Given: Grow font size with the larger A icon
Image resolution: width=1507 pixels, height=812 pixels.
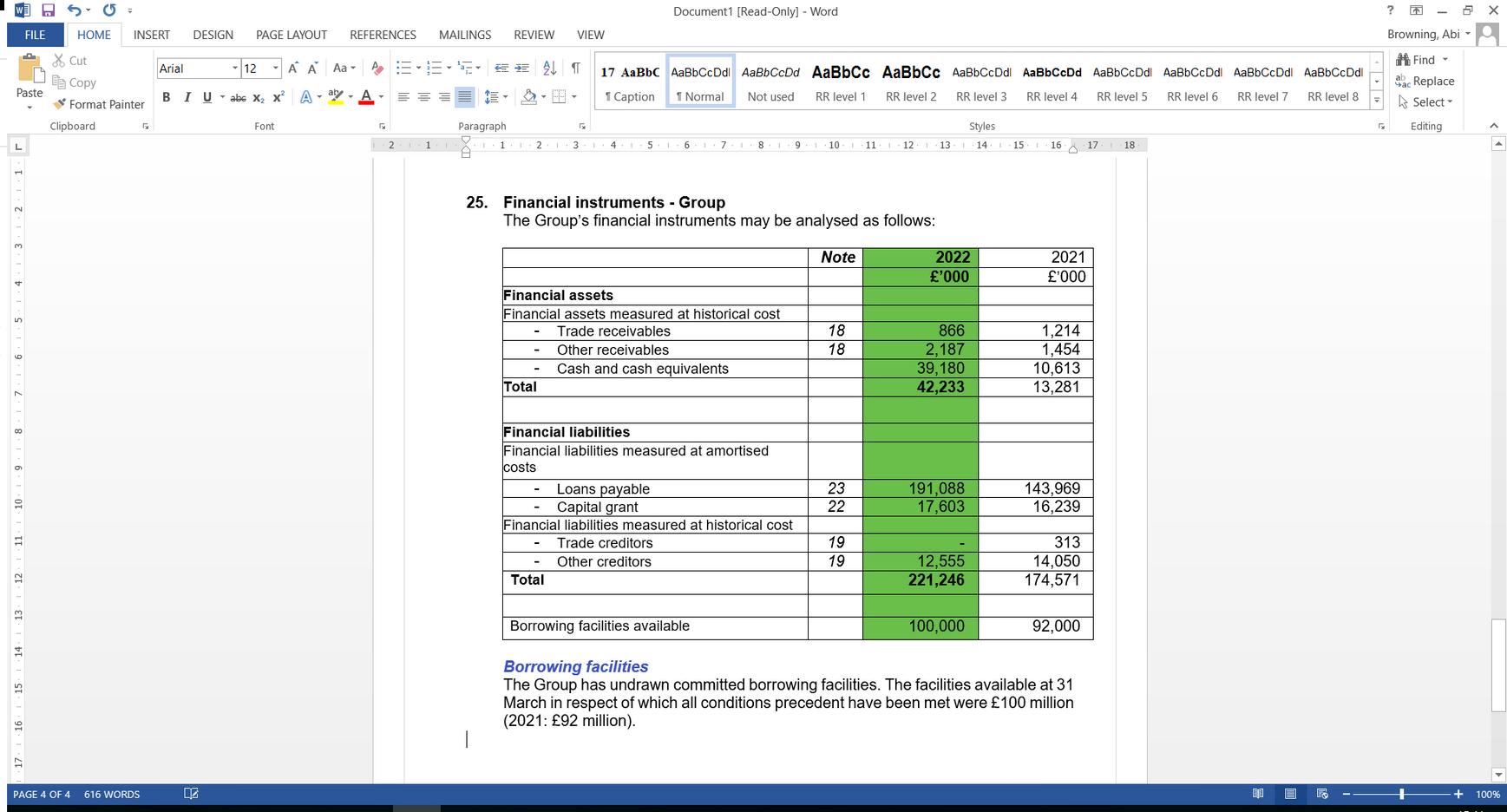Looking at the screenshot, I should pos(293,69).
